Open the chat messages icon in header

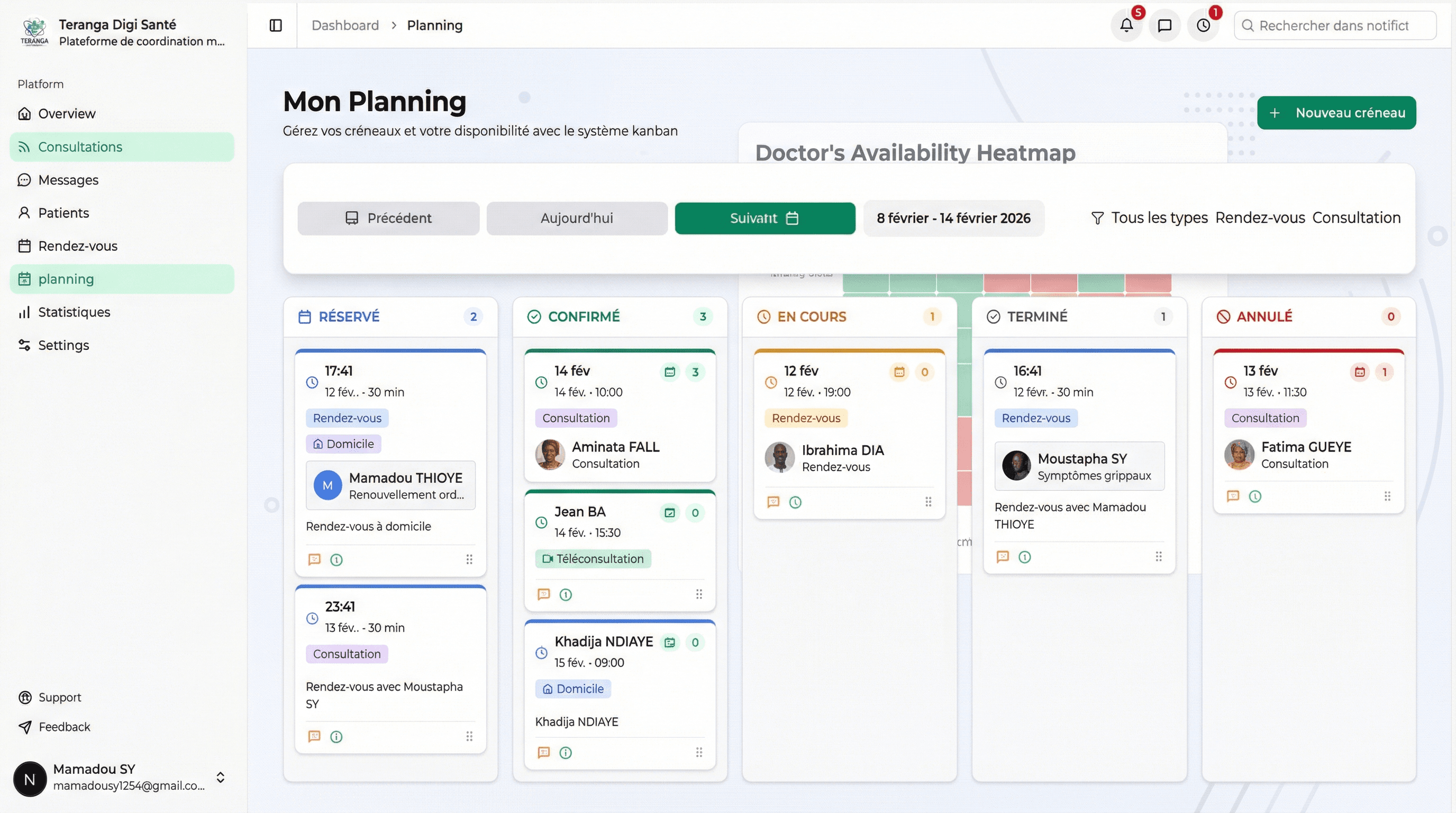[1165, 25]
